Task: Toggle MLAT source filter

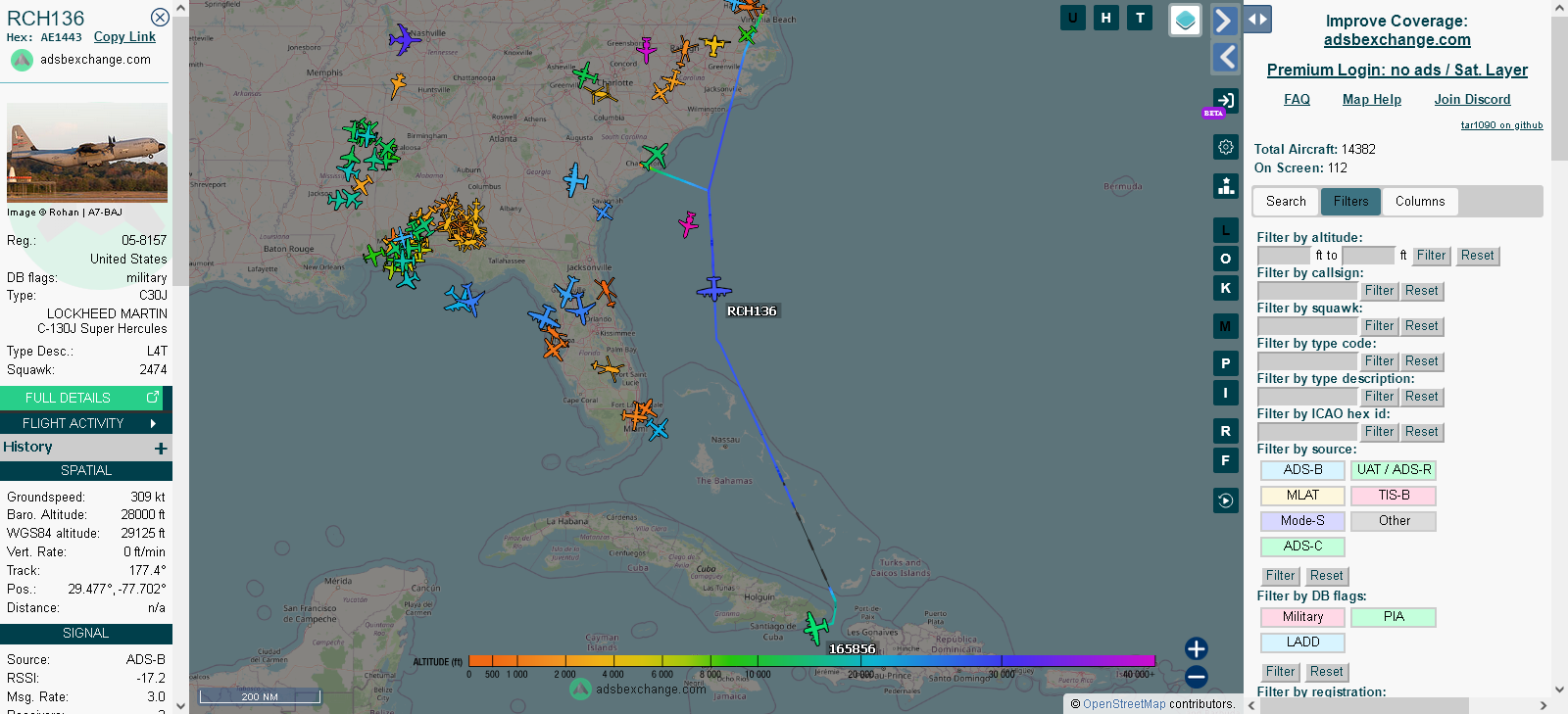Action: [x=1302, y=496]
